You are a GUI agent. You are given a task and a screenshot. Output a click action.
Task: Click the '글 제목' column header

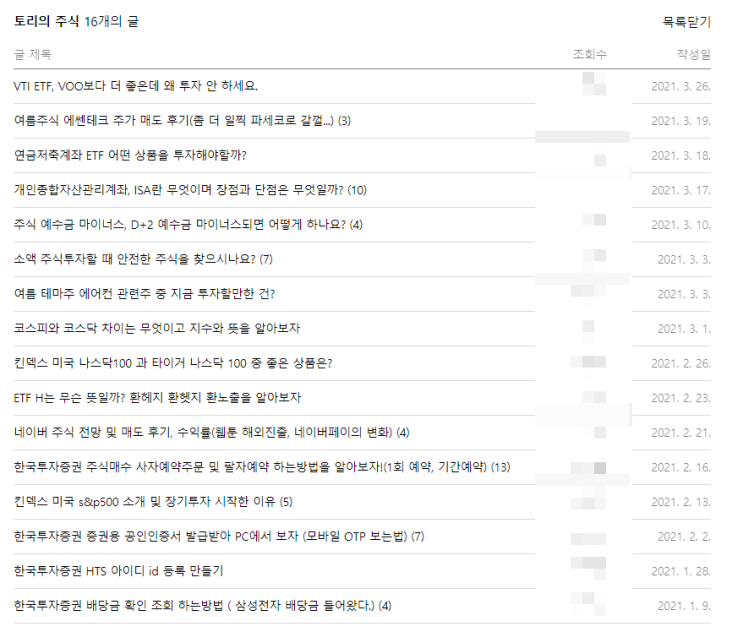pyautogui.click(x=33, y=54)
